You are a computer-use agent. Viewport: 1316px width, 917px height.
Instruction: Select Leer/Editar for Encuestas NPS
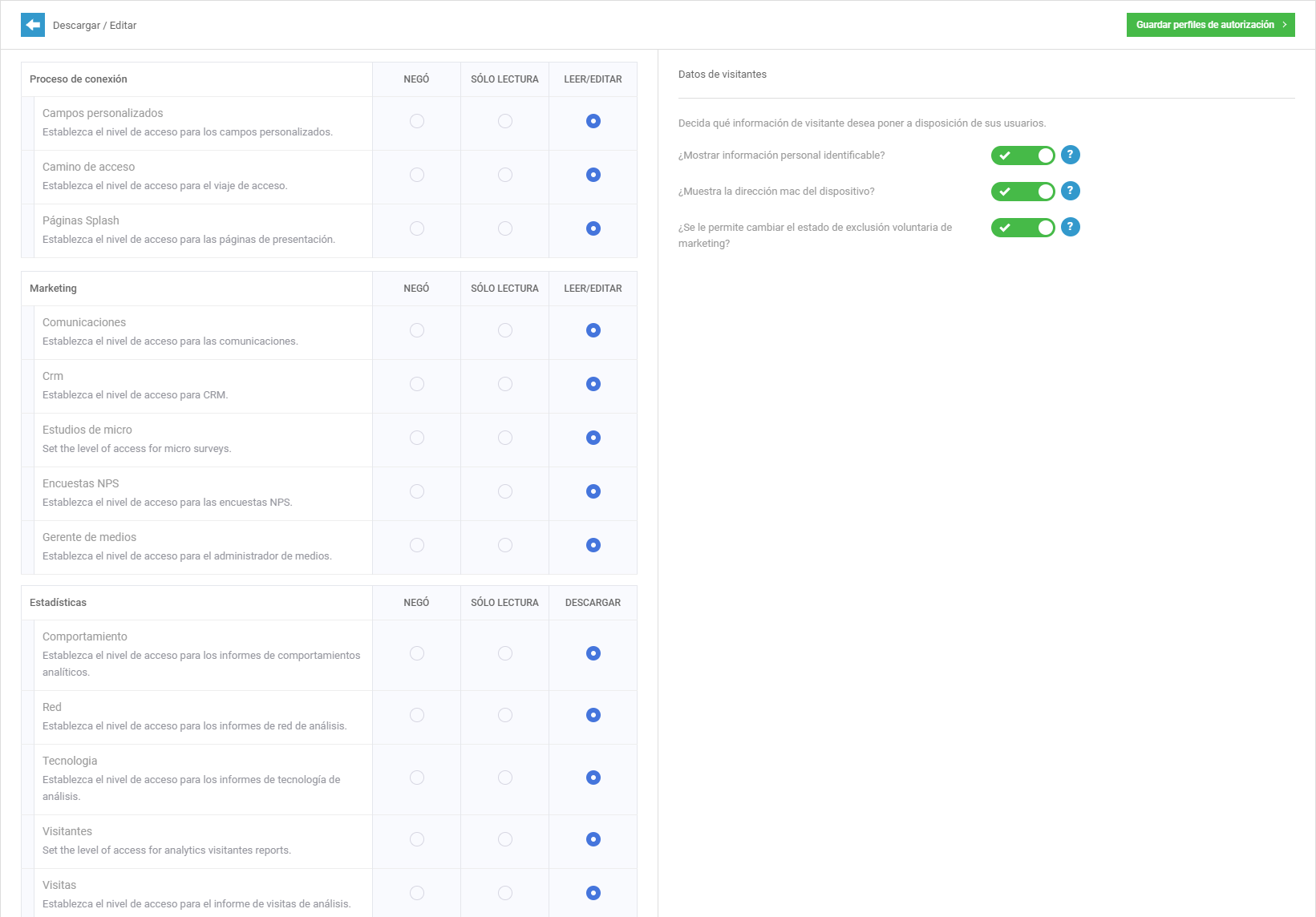pyautogui.click(x=593, y=491)
